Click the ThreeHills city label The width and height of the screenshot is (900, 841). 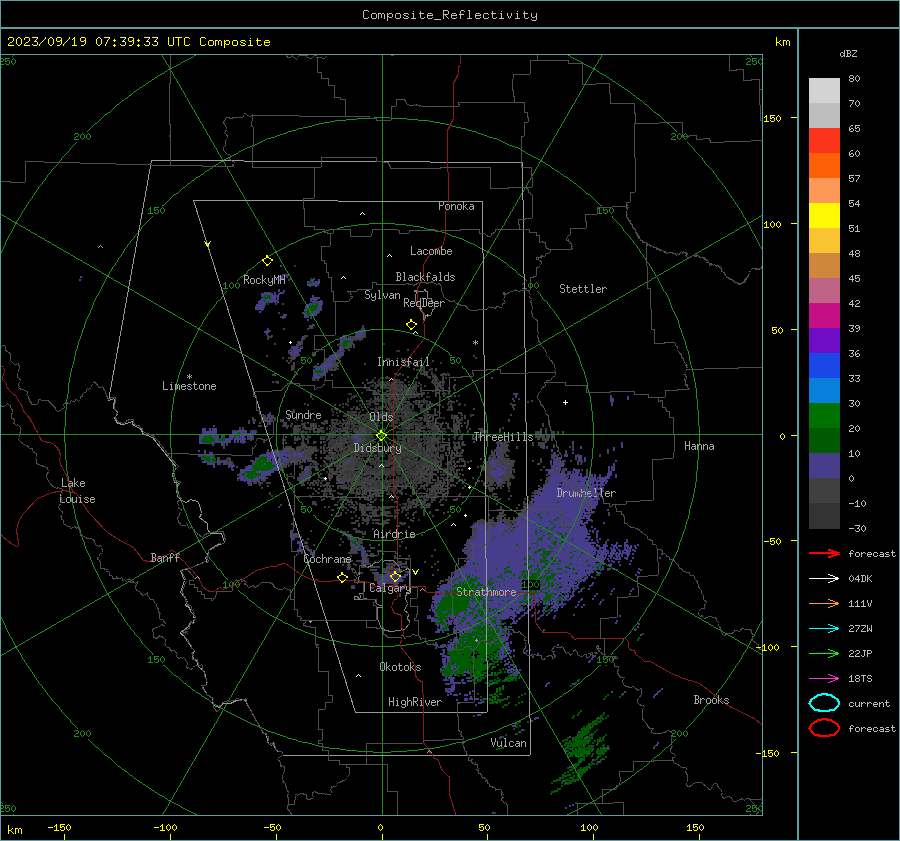pos(503,437)
